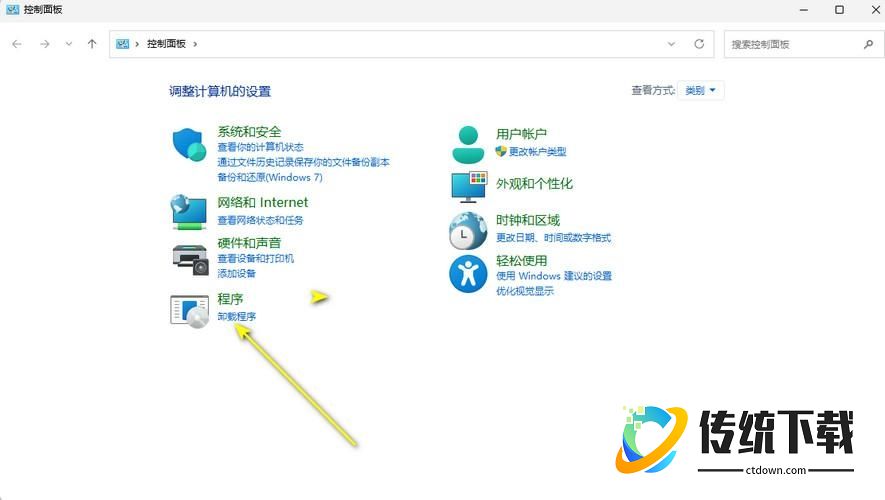This screenshot has height=500, width=885.
Task: Click the 卸载程序 link
Action: coord(237,317)
